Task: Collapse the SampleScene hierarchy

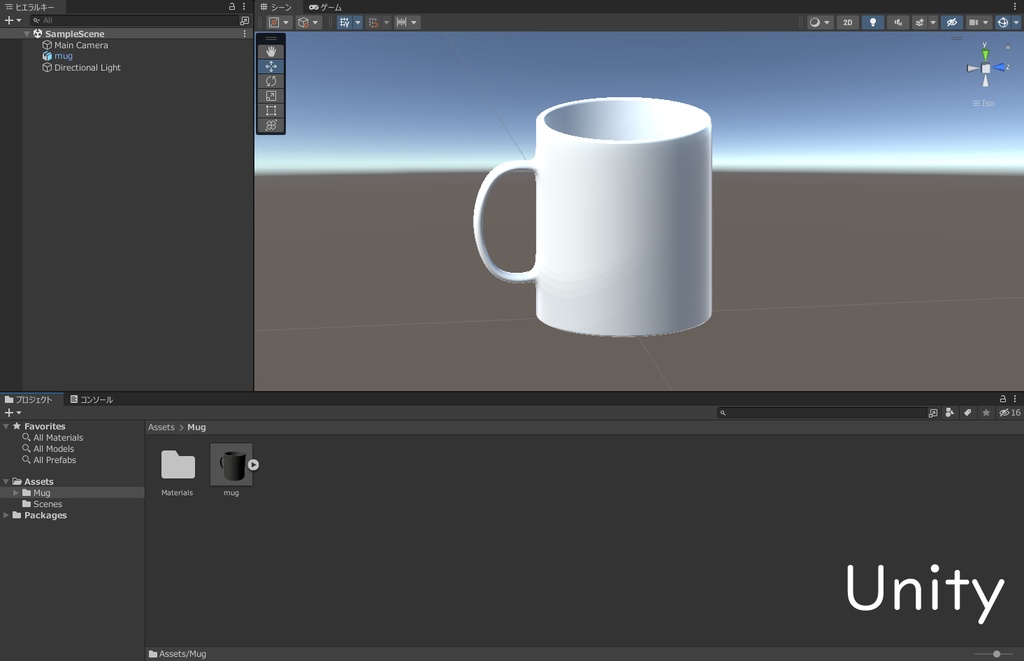Action: pos(28,33)
